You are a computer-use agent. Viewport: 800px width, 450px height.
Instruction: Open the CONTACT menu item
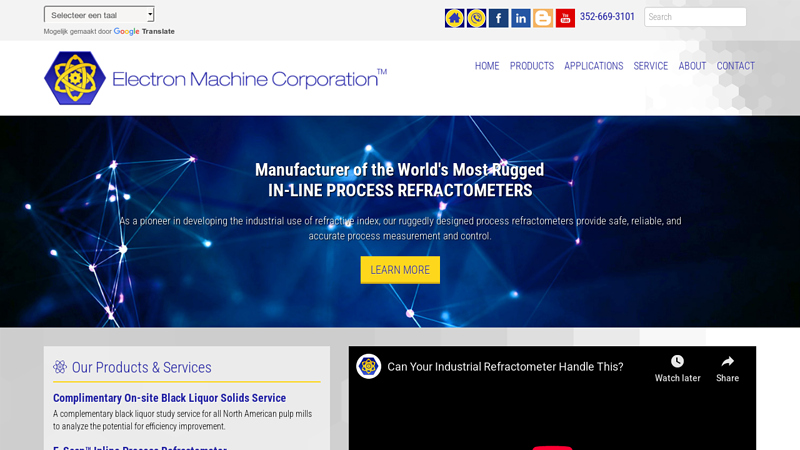735,66
